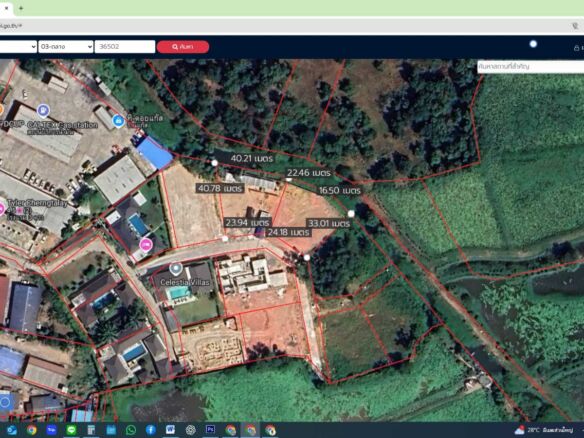This screenshot has height=438, width=584.
Task: Click the important places search box
Action: [531, 67]
